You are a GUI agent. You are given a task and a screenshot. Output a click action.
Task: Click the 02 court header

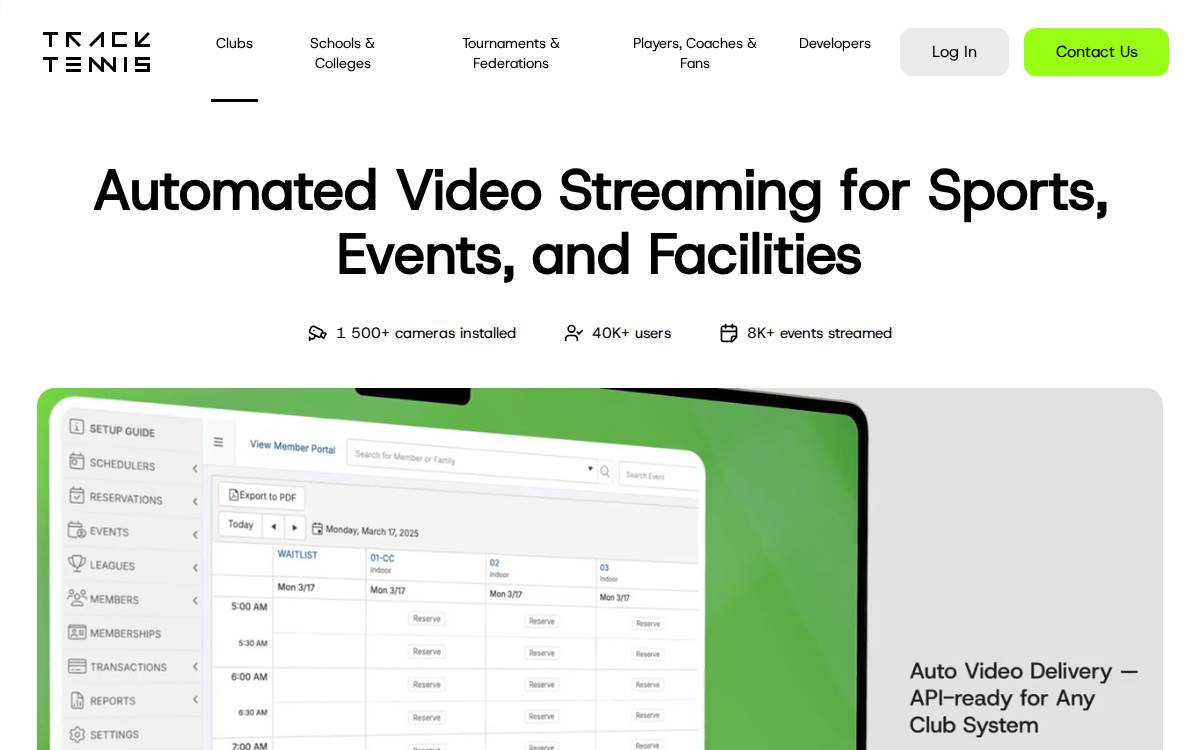[x=494, y=563]
